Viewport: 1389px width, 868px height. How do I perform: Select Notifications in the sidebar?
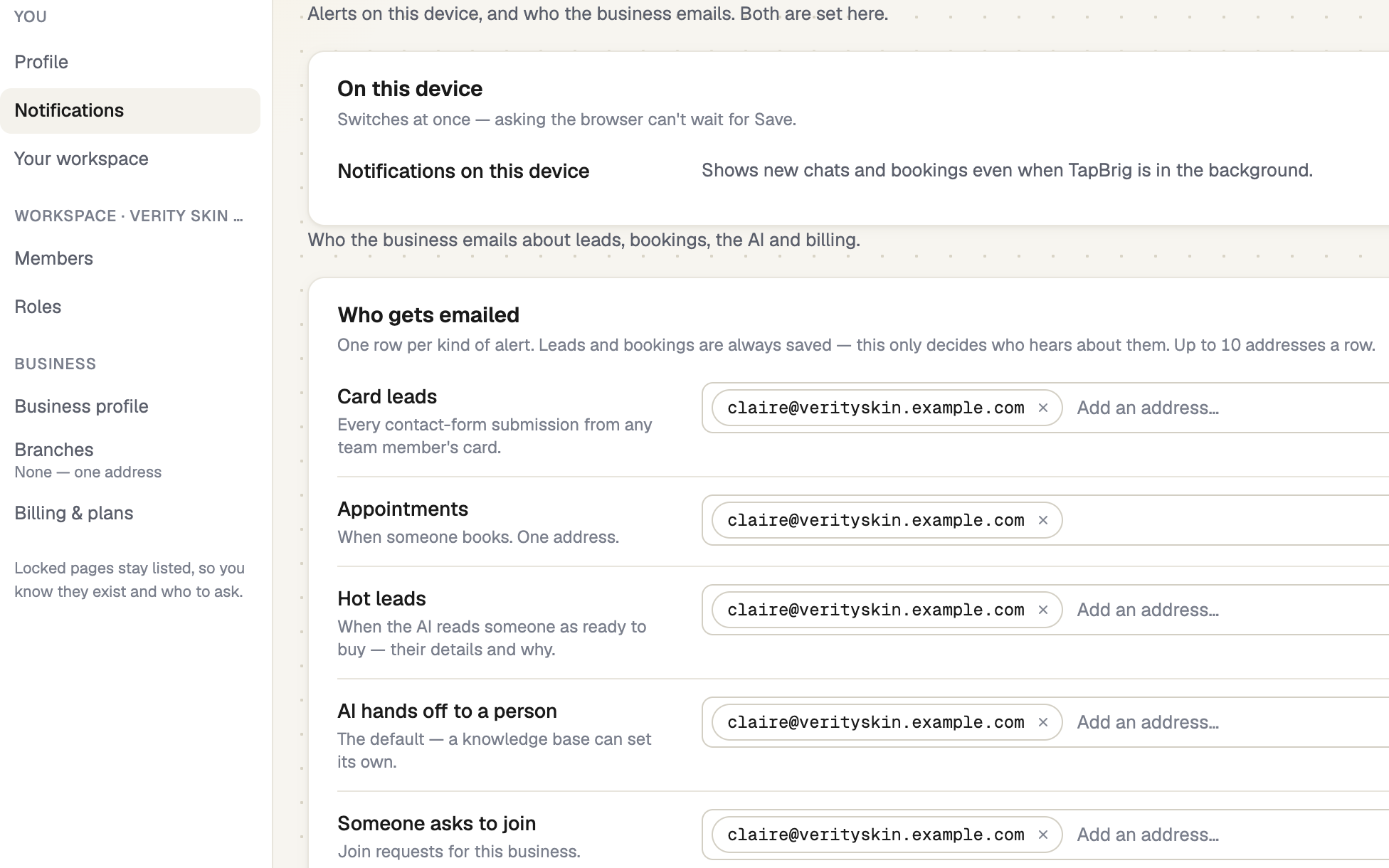click(x=130, y=110)
